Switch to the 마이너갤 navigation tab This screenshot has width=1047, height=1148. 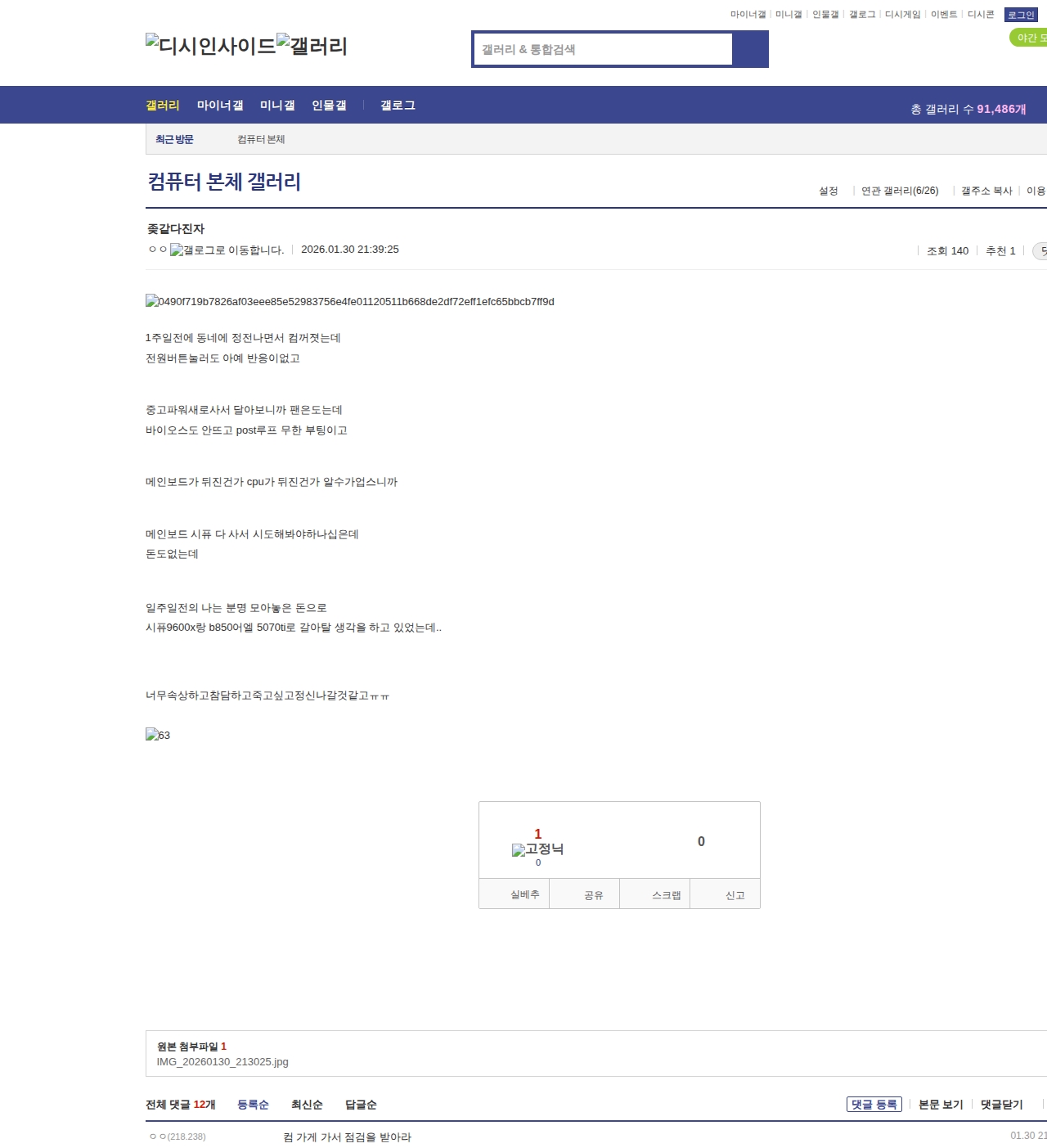(219, 105)
